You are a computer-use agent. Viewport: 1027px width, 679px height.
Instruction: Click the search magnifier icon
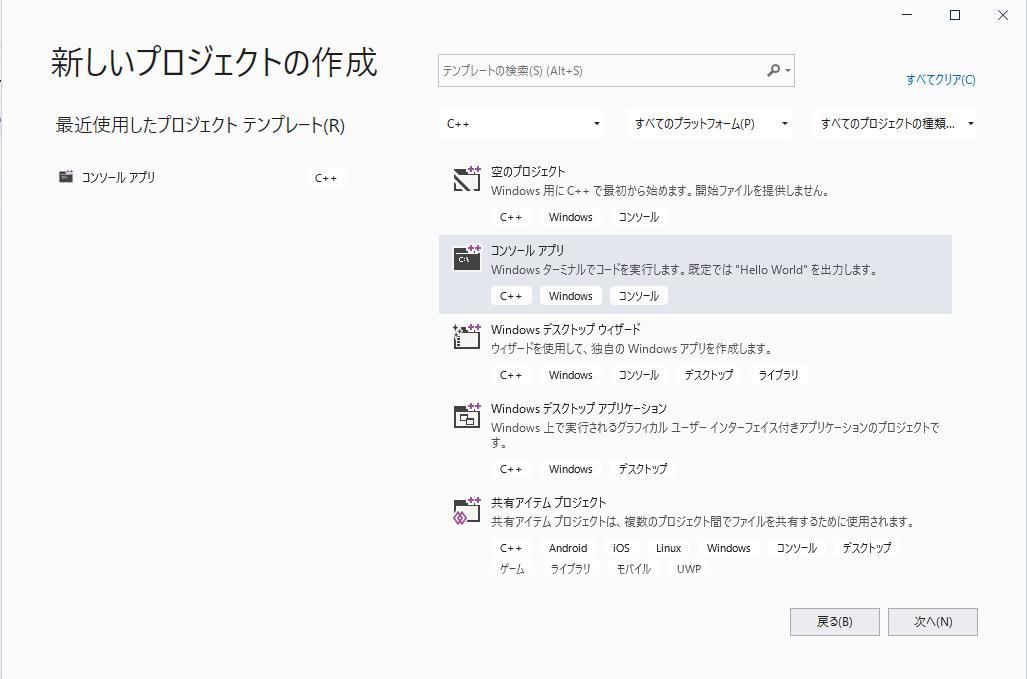[x=774, y=70]
